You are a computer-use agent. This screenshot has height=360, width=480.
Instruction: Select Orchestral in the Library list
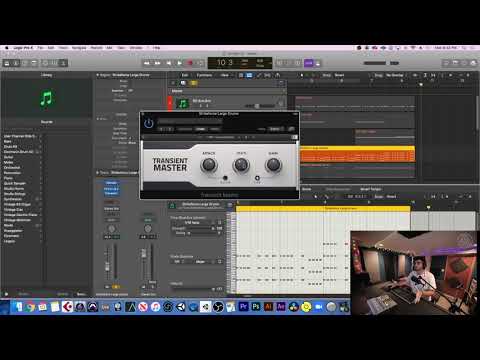click(x=12, y=167)
